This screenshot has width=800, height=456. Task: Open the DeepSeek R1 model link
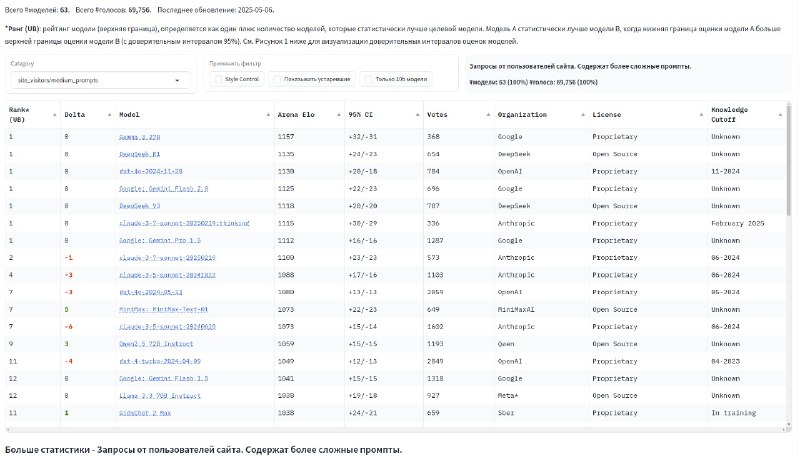click(139, 154)
